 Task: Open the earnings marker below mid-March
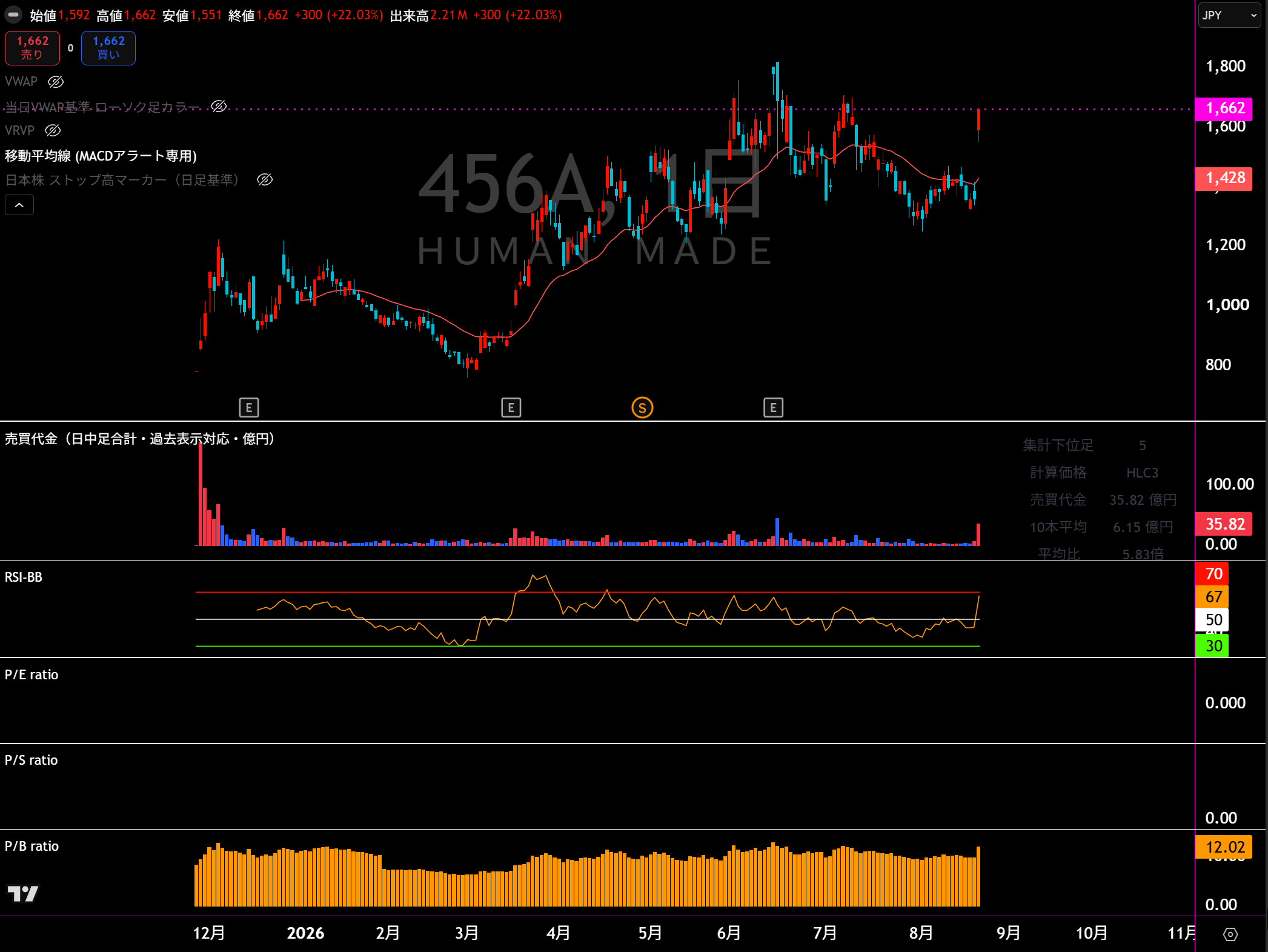[511, 408]
